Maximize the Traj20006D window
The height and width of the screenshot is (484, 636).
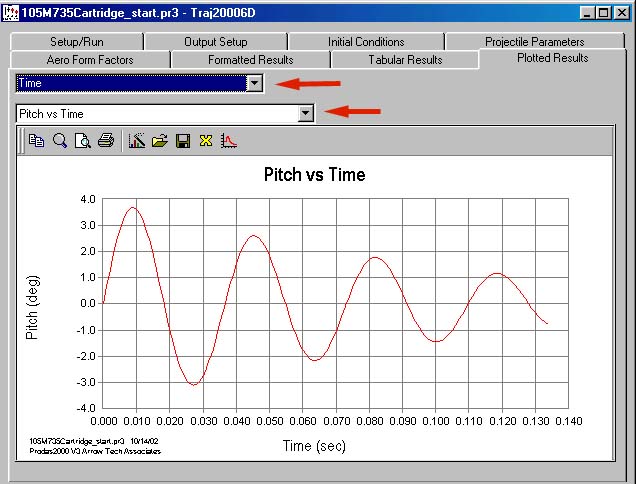(605, 12)
